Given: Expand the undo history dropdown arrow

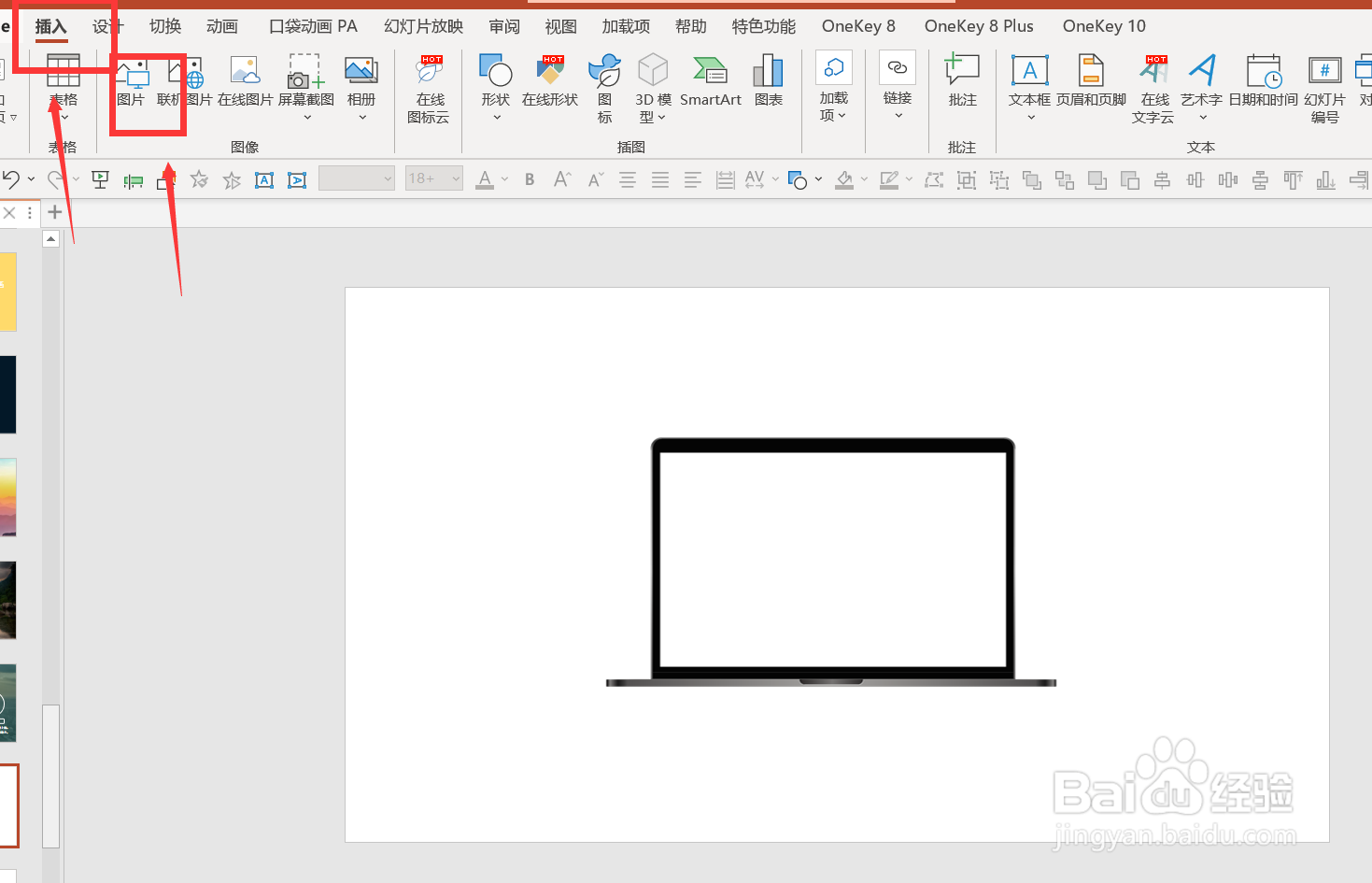Looking at the screenshot, I should [x=31, y=179].
